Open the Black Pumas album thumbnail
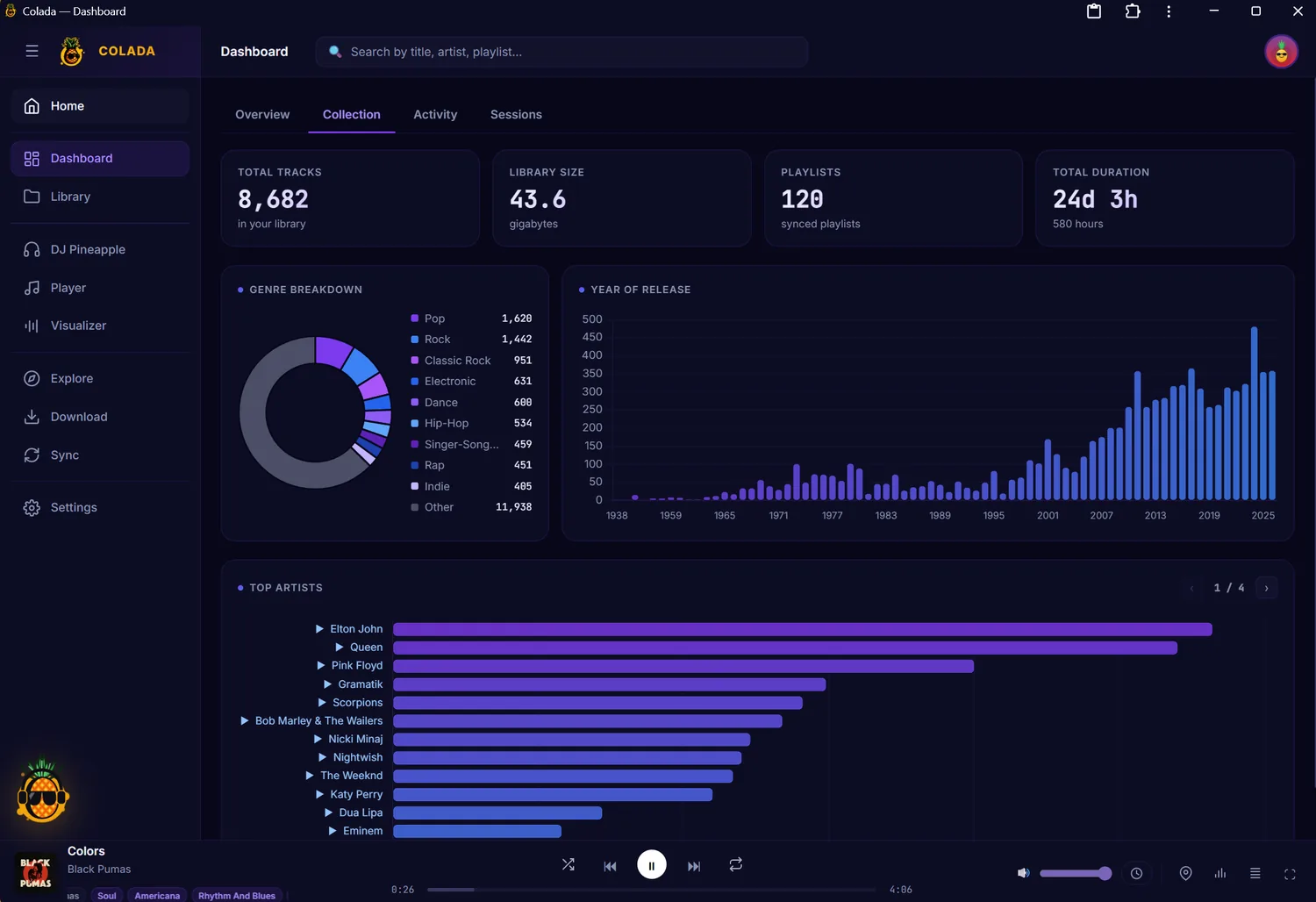The width and height of the screenshot is (1316, 902). [x=35, y=872]
